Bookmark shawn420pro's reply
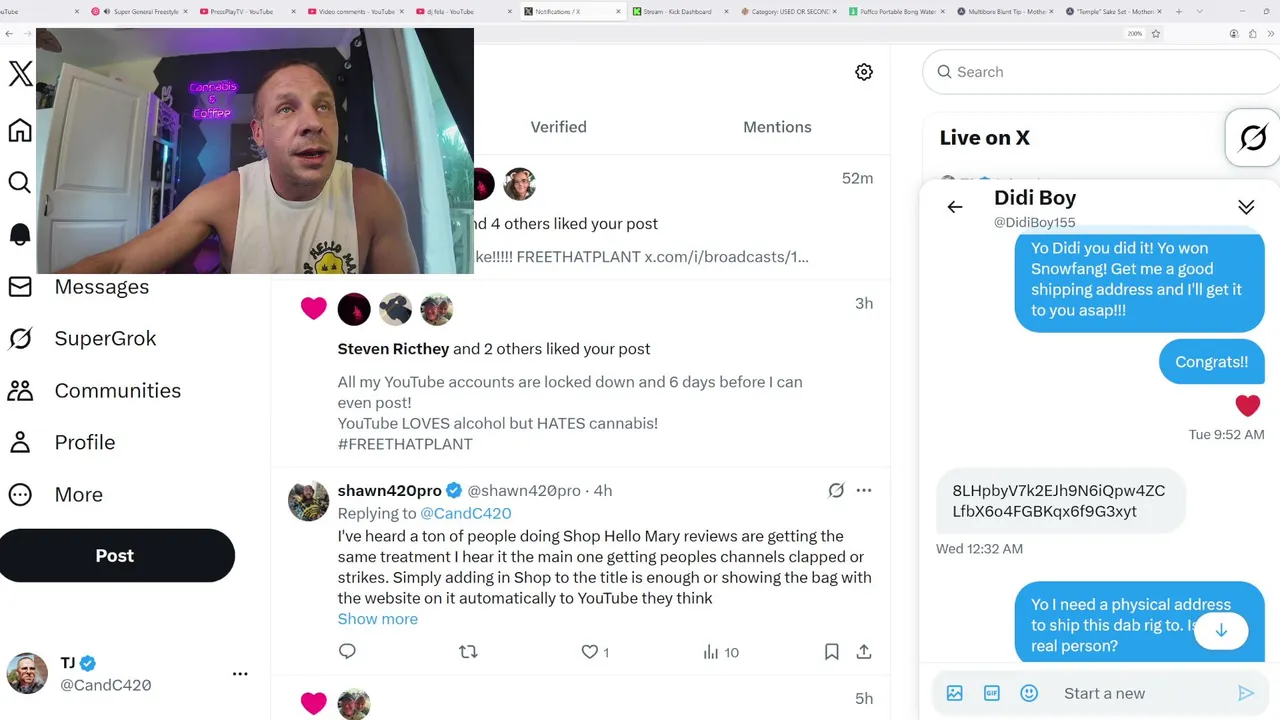Screen dimensions: 1280x720 pyautogui.click(x=831, y=652)
